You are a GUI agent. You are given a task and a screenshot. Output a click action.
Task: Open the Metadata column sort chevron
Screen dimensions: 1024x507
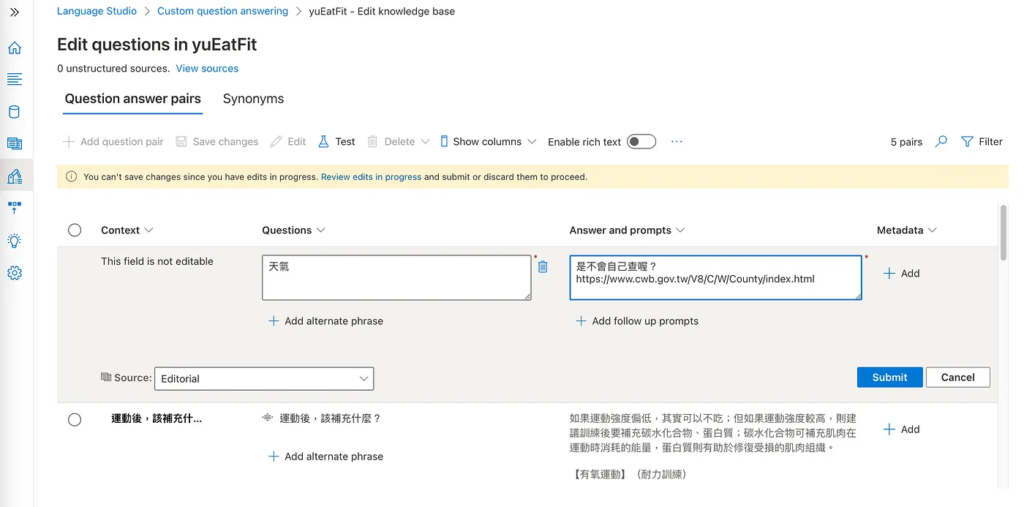click(933, 230)
